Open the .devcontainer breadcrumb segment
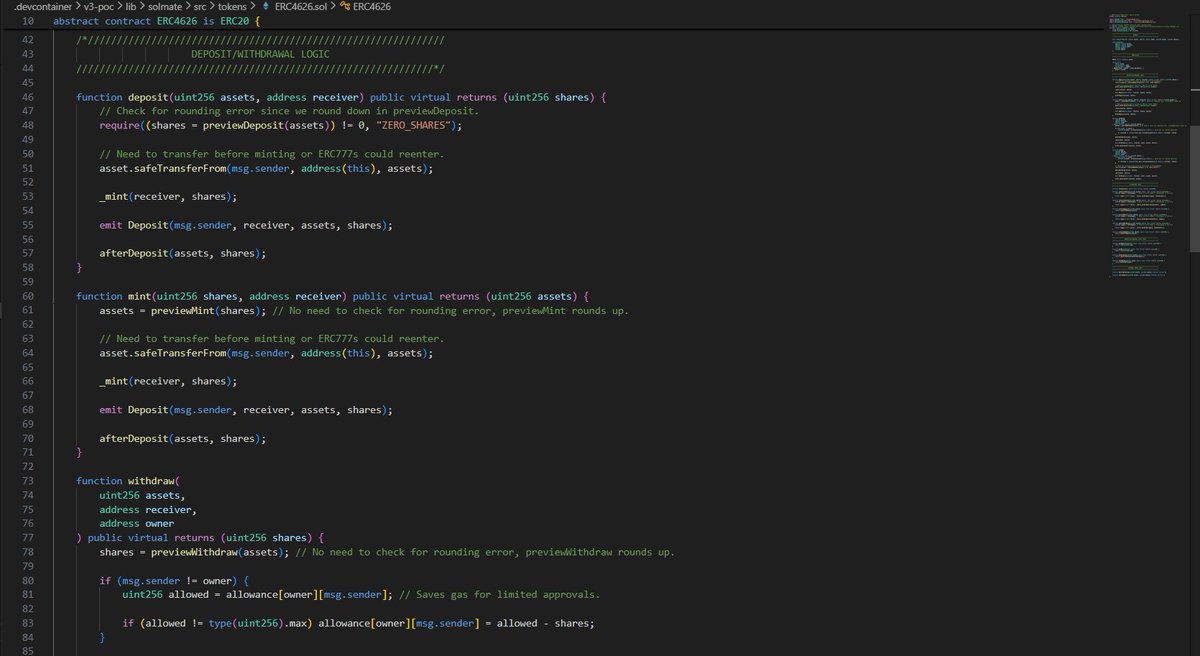Image resolution: width=1200 pixels, height=656 pixels. (x=41, y=6)
